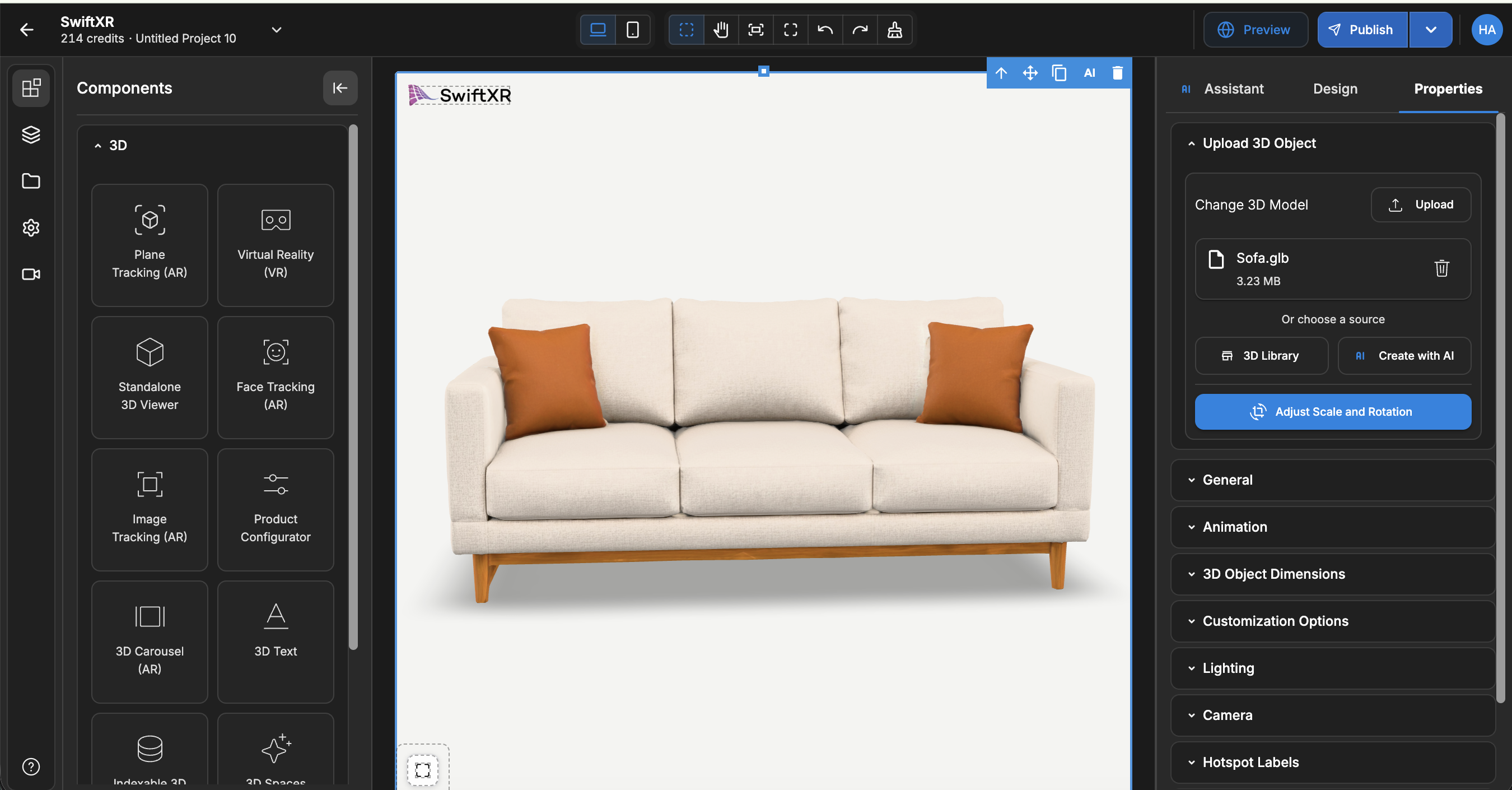Open the HA user avatar menu
The width and height of the screenshot is (1512, 790).
[x=1486, y=29]
